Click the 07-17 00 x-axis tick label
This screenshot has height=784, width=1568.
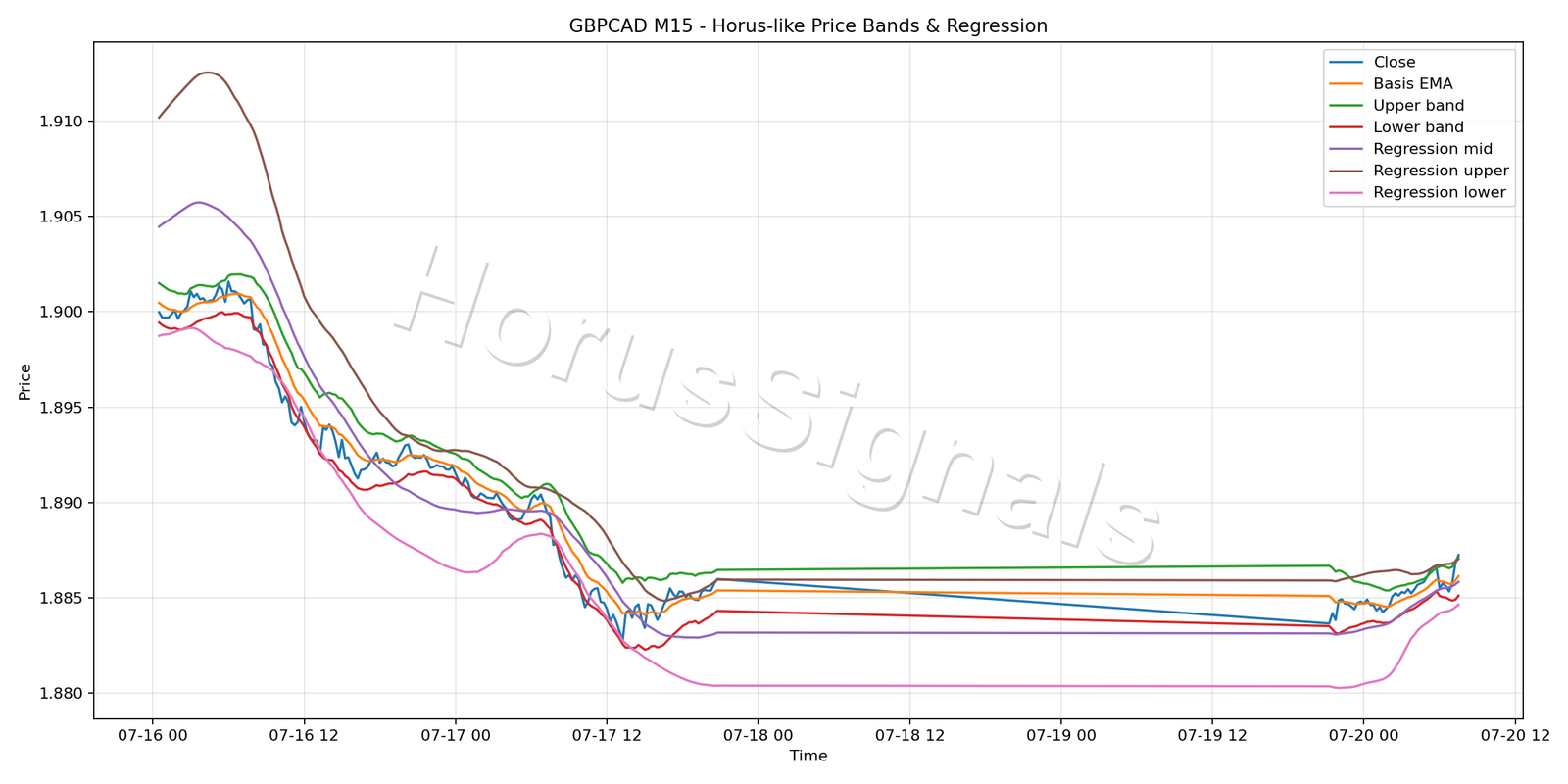pos(455,735)
